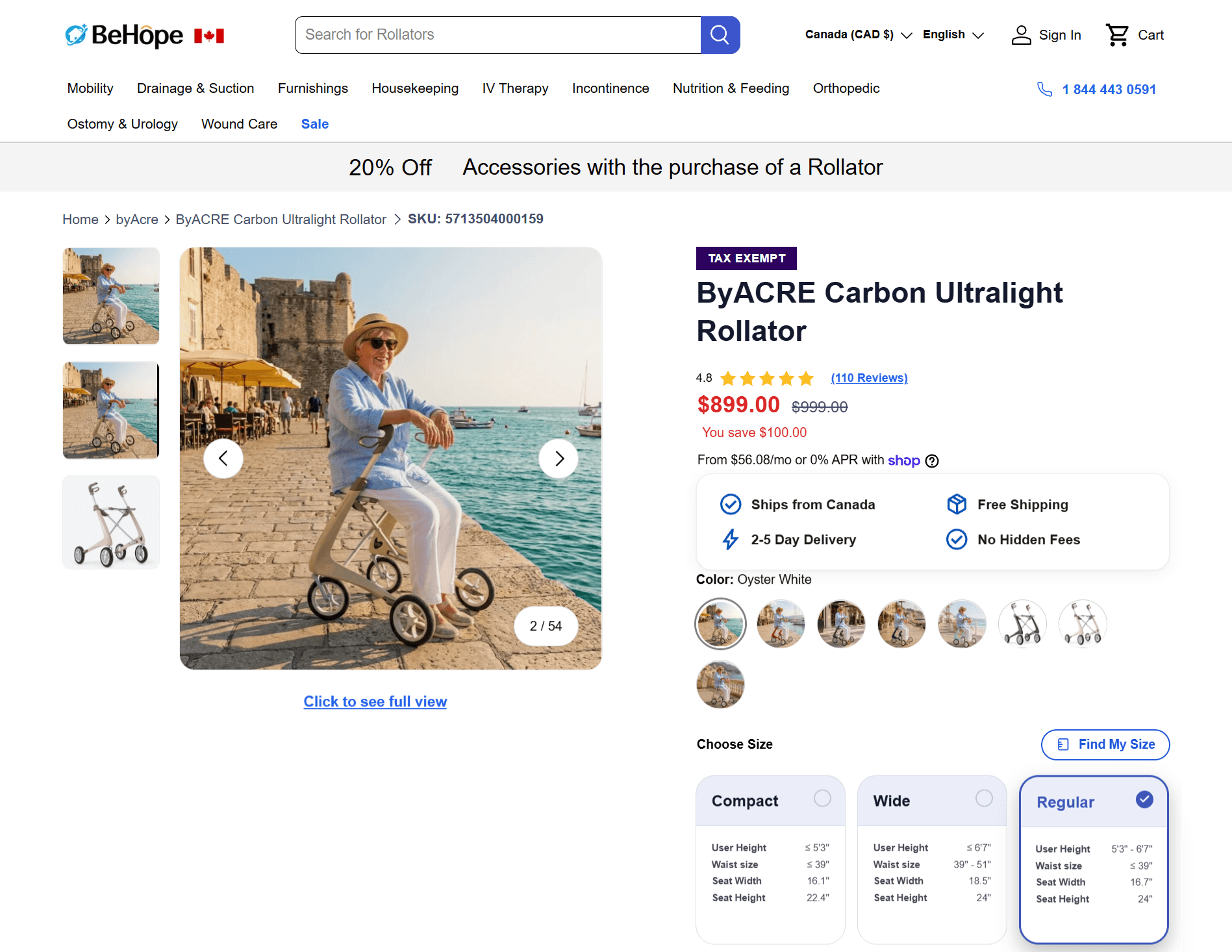Go to Home breadcrumb link
The height and width of the screenshot is (952, 1232).
click(81, 219)
